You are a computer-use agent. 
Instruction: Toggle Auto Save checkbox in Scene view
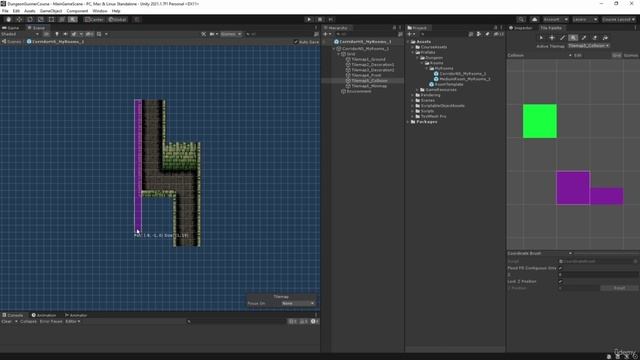296,42
